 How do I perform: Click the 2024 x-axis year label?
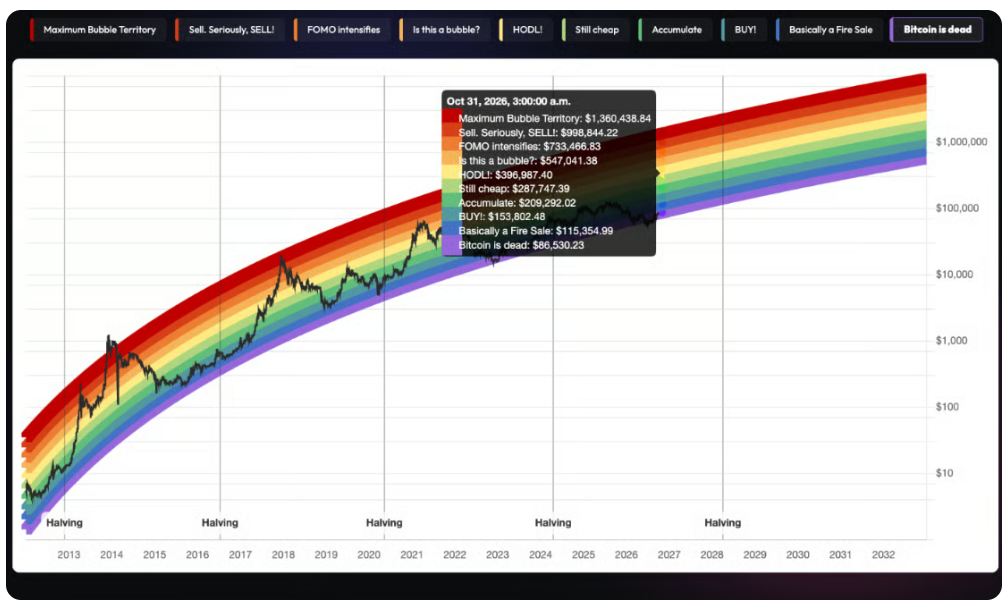pyautogui.click(x=541, y=554)
